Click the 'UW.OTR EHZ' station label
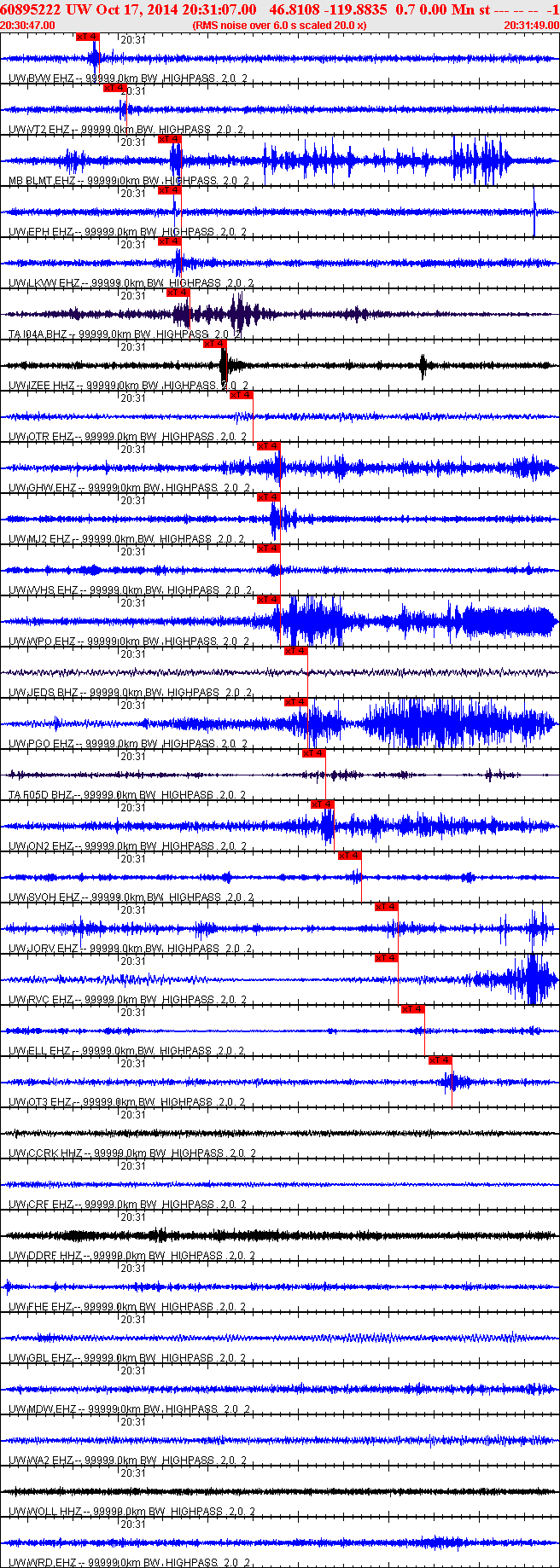This screenshot has width=560, height=1568. [41, 437]
